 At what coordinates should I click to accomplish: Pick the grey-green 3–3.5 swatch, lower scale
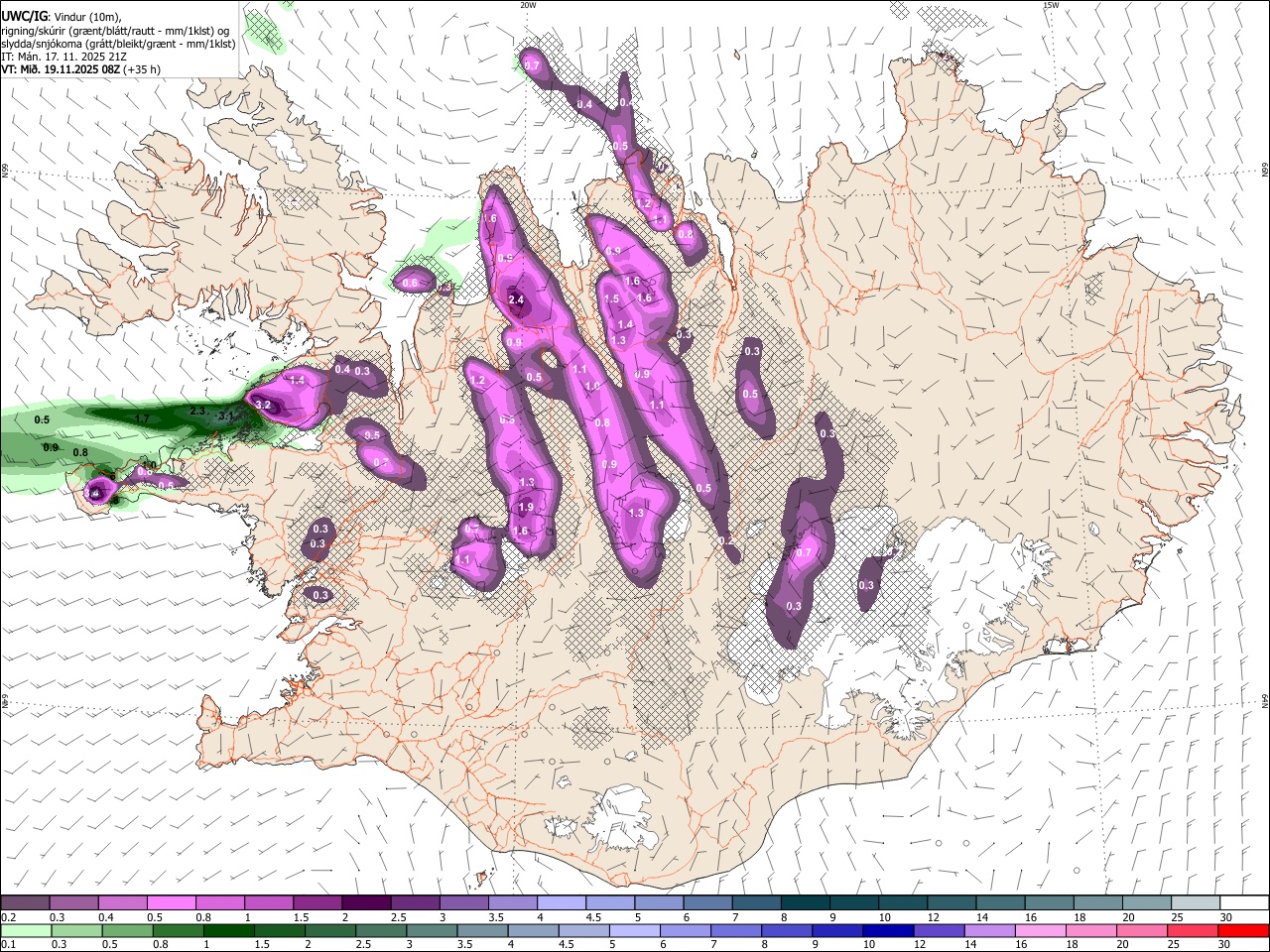click(x=432, y=930)
